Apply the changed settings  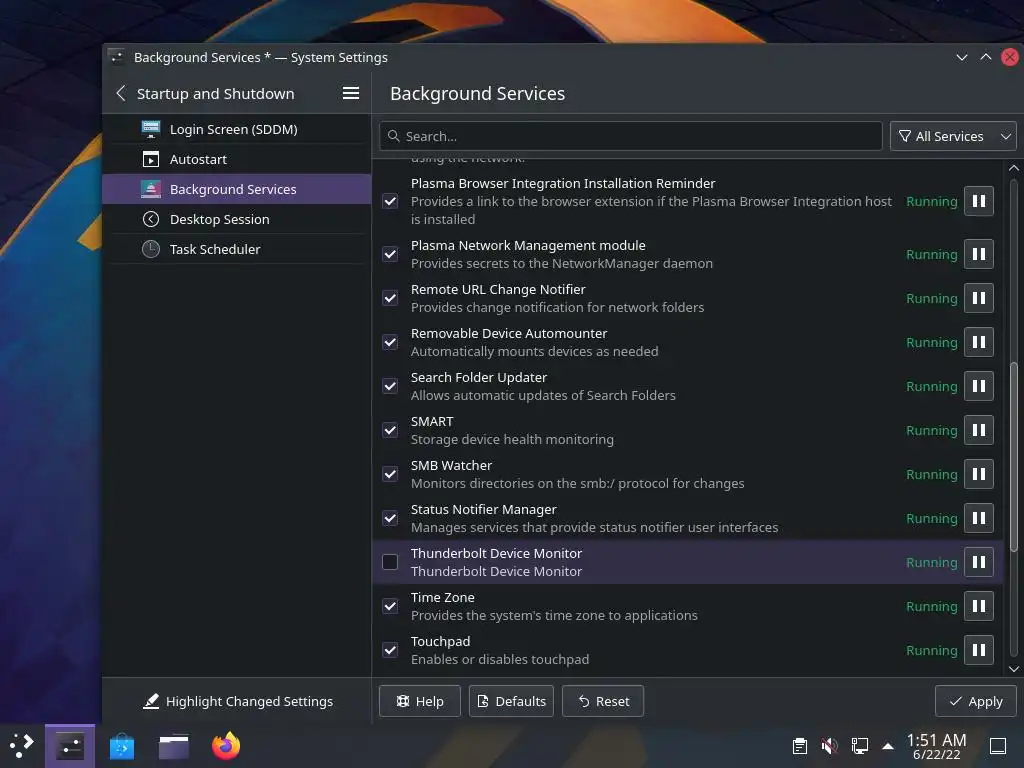976,701
